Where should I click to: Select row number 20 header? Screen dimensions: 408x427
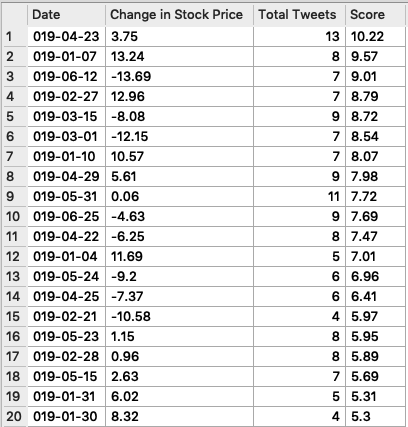tap(14, 417)
